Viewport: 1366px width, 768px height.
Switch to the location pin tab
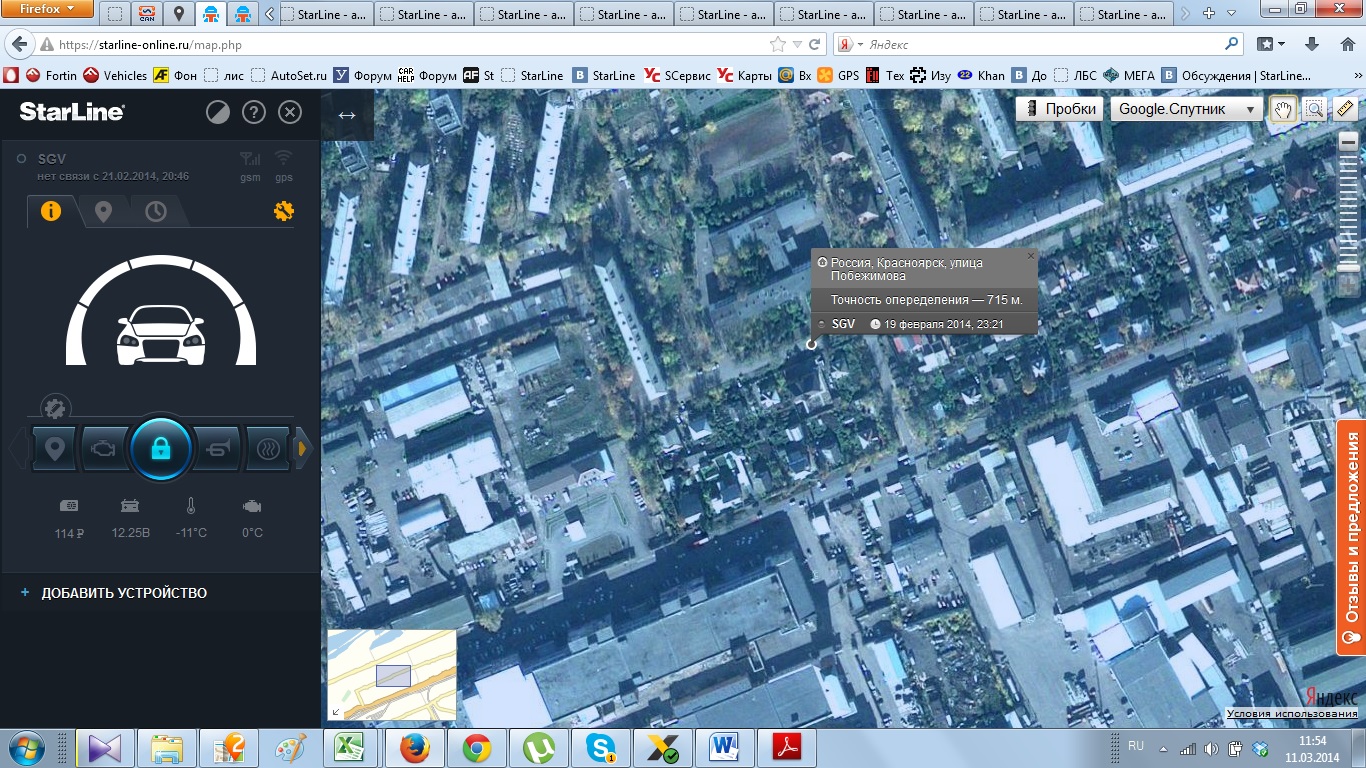(103, 211)
